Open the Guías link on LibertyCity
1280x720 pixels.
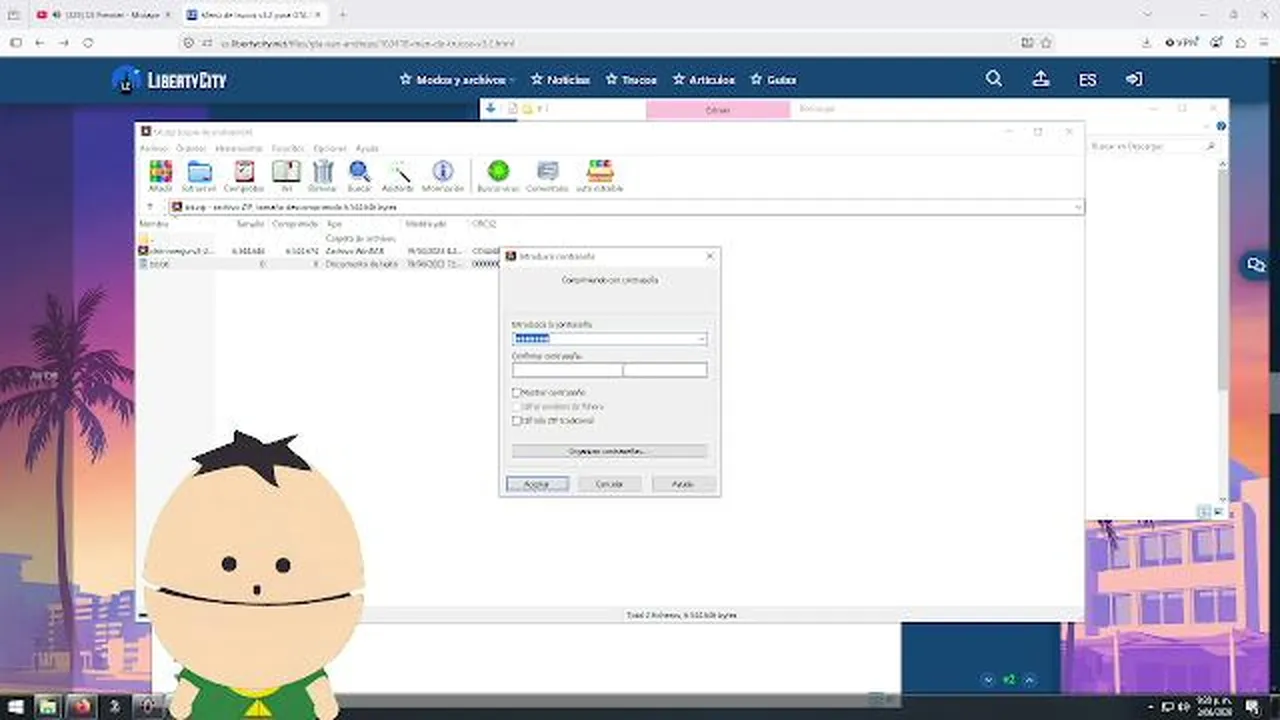point(773,80)
